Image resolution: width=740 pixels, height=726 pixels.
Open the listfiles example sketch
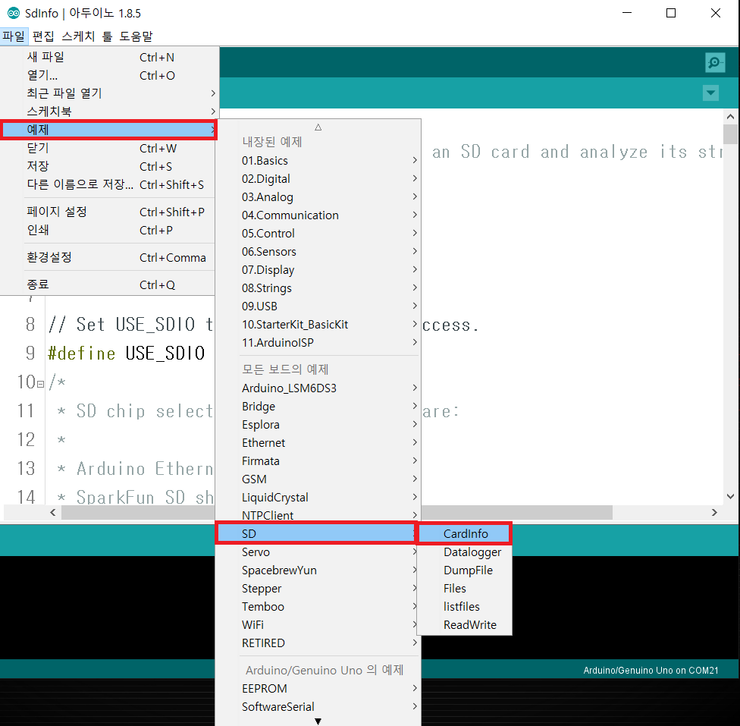464,607
